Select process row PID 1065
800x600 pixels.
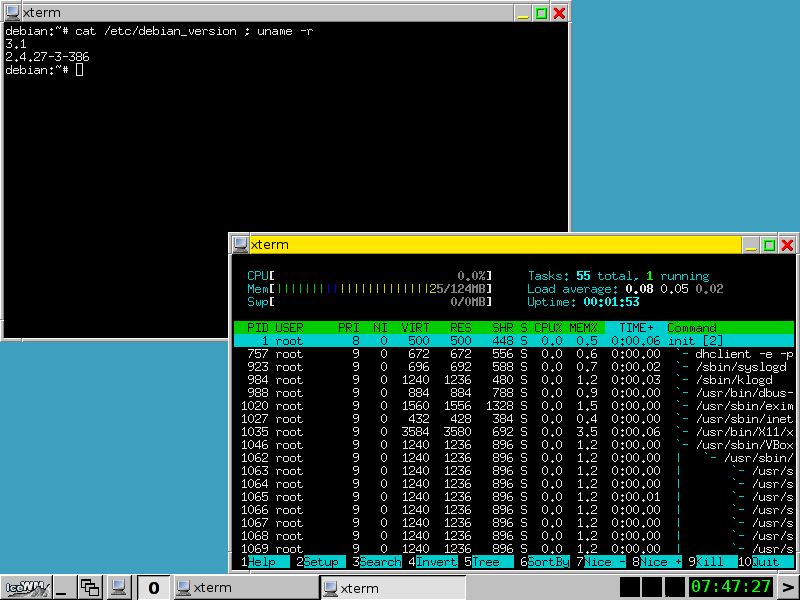click(x=514, y=497)
